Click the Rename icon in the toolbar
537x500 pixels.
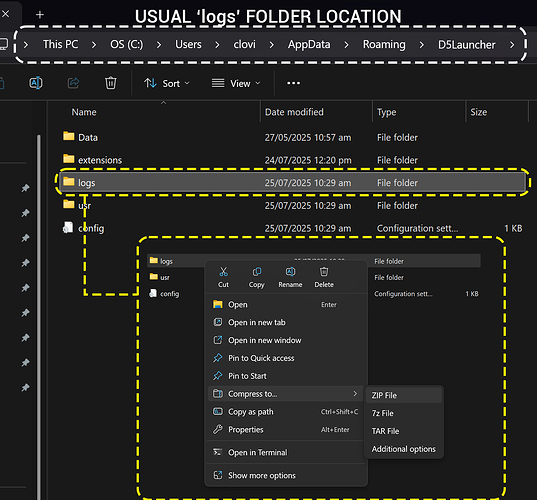click(x=36, y=83)
